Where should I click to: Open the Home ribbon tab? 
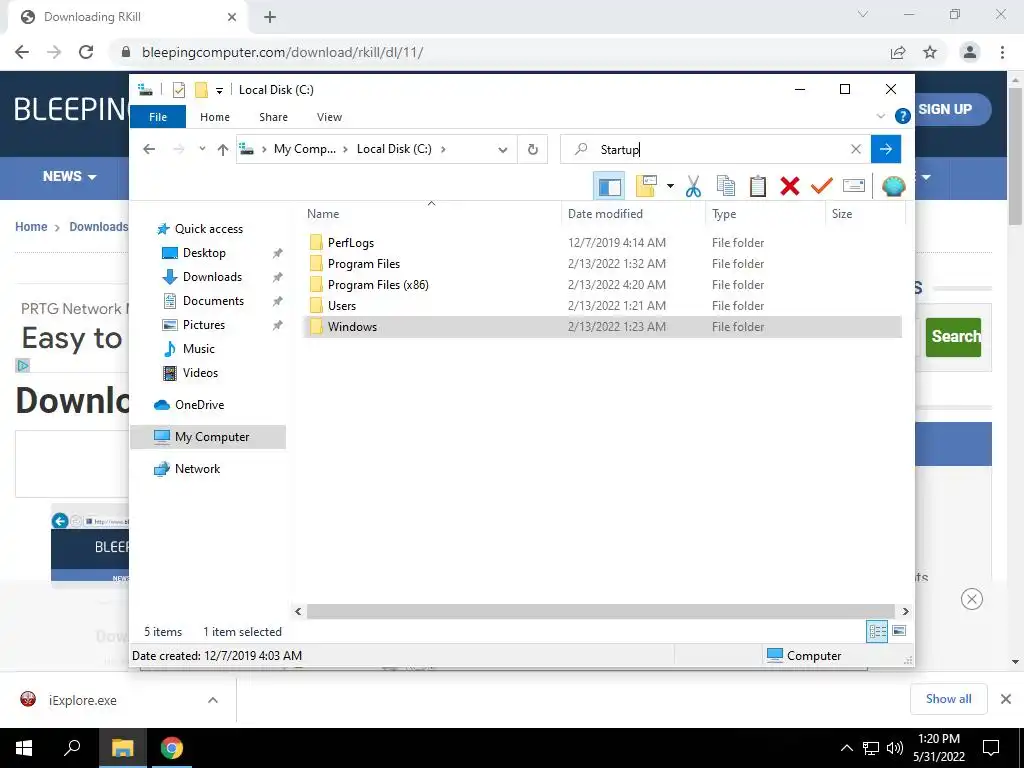pyautogui.click(x=215, y=117)
